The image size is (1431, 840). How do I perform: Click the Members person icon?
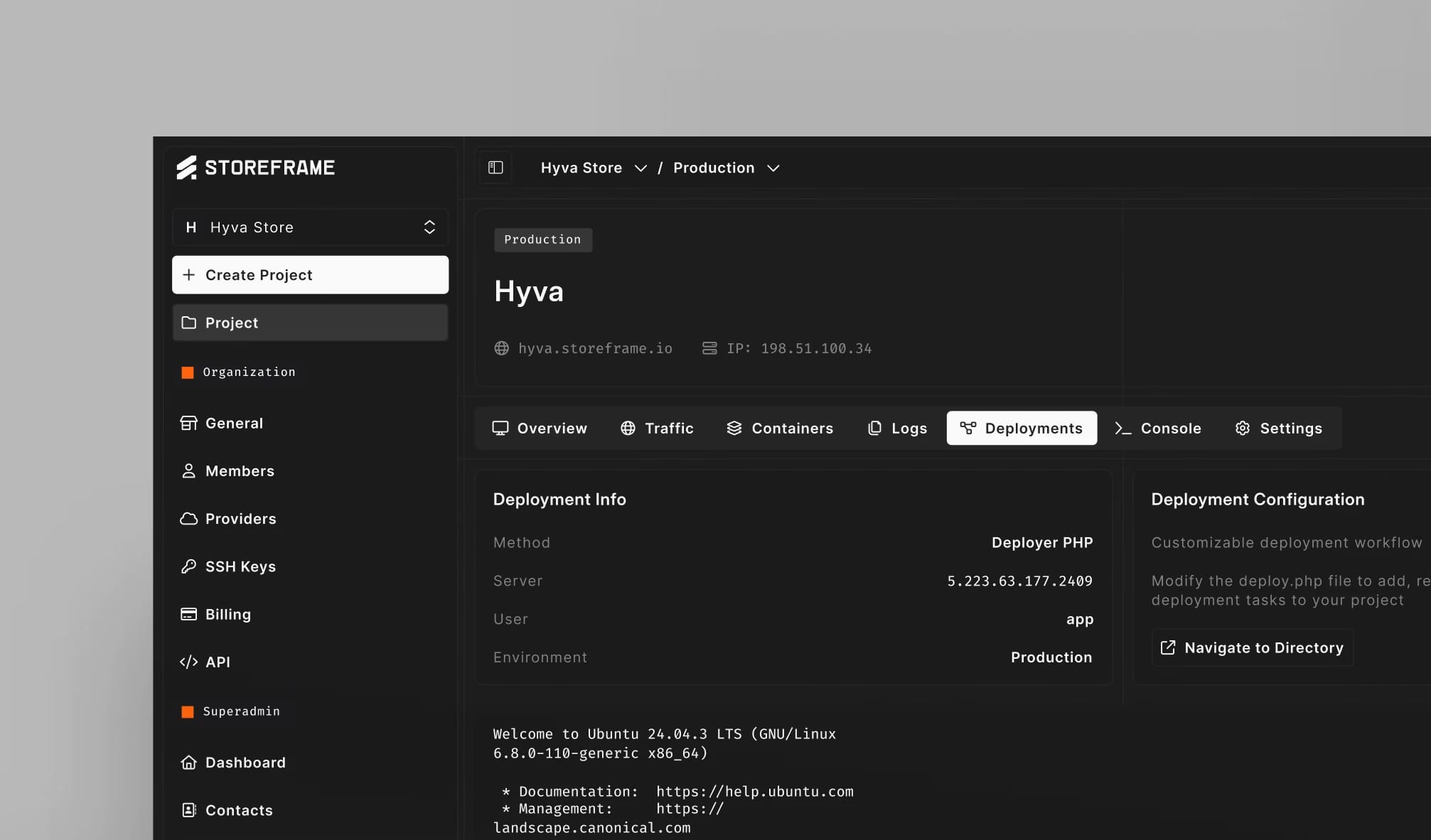click(188, 471)
